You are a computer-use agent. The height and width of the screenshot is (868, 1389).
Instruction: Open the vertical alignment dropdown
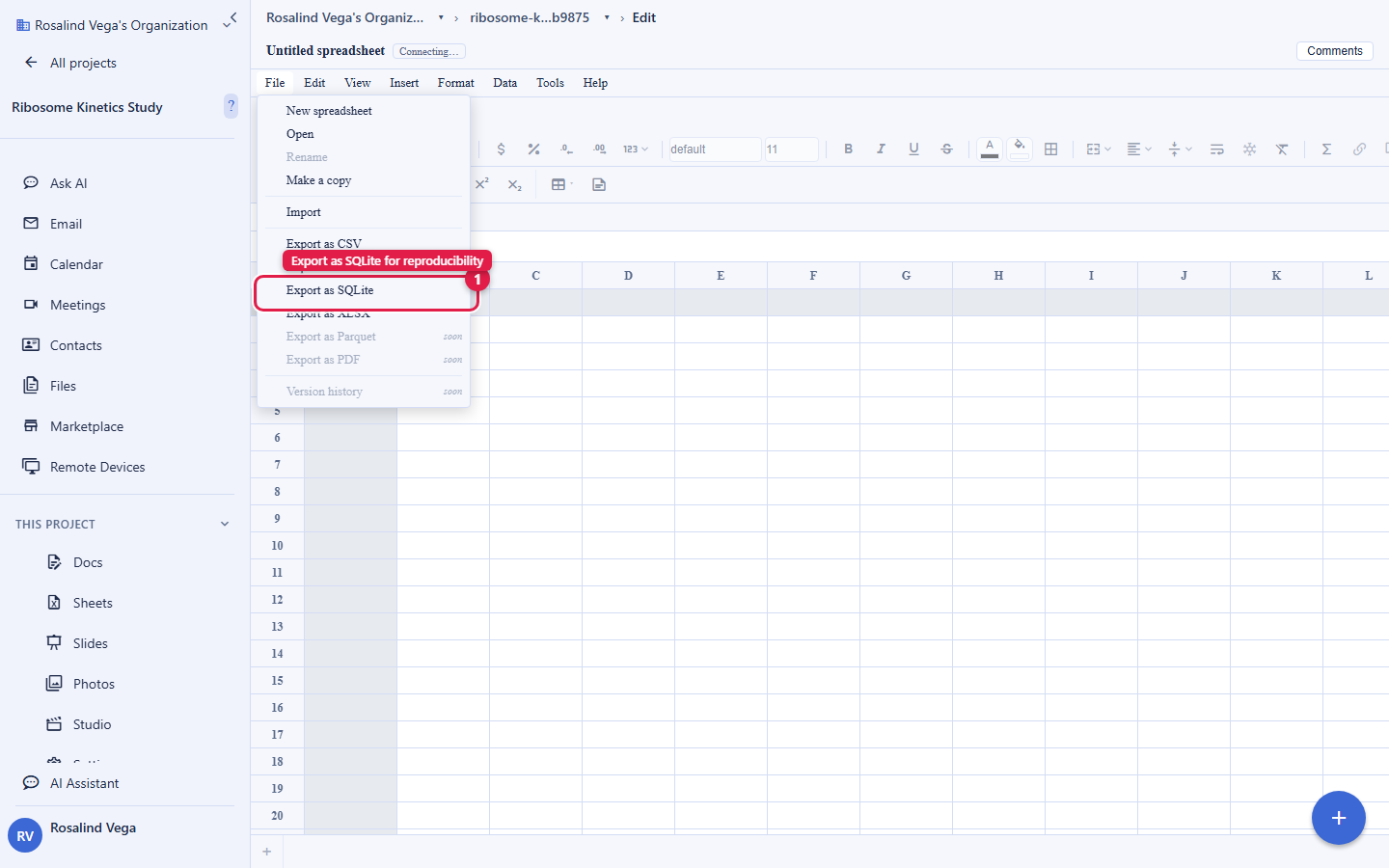[1180, 149]
